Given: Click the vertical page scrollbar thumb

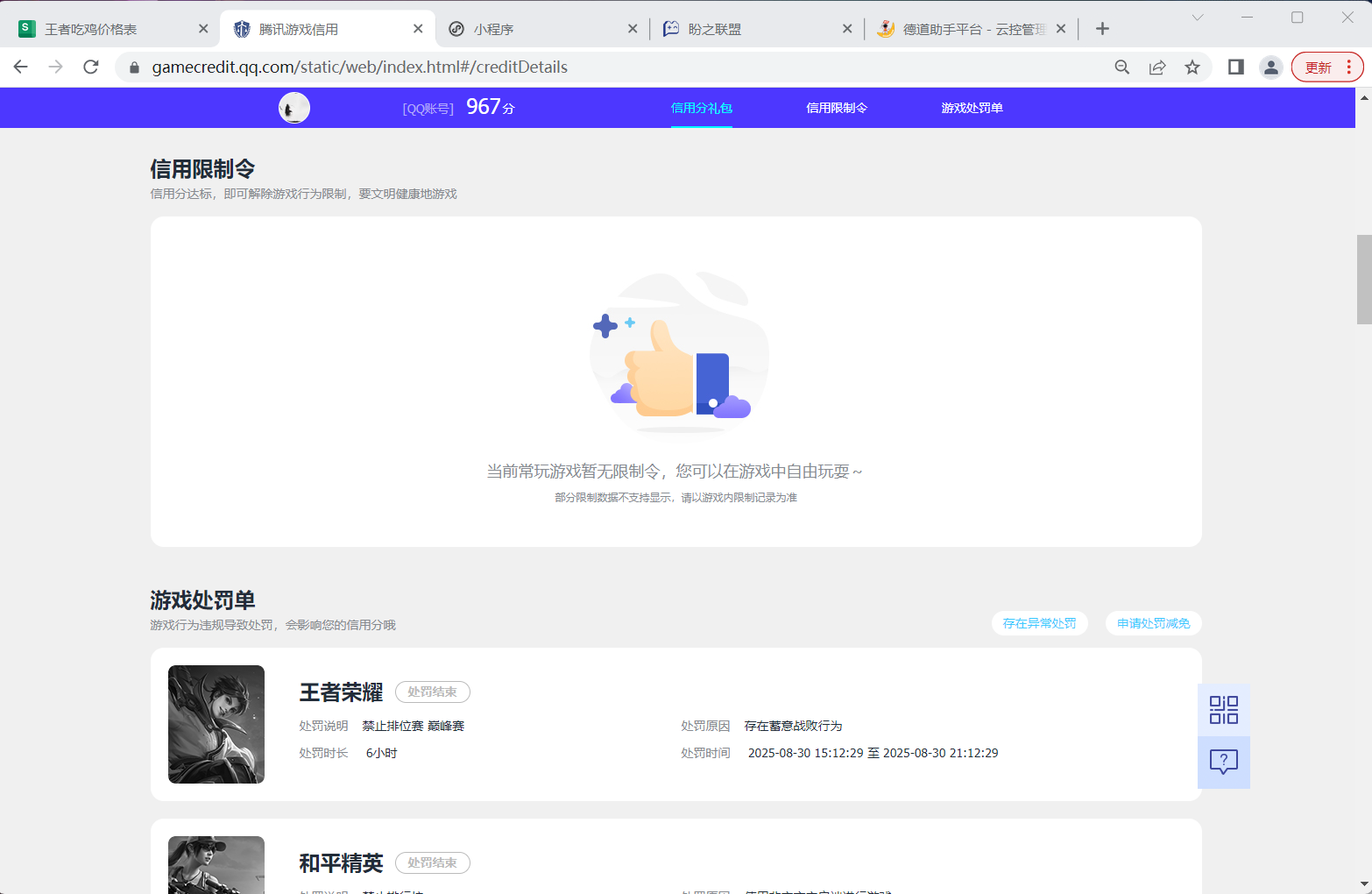Looking at the screenshot, I should (x=1364, y=280).
